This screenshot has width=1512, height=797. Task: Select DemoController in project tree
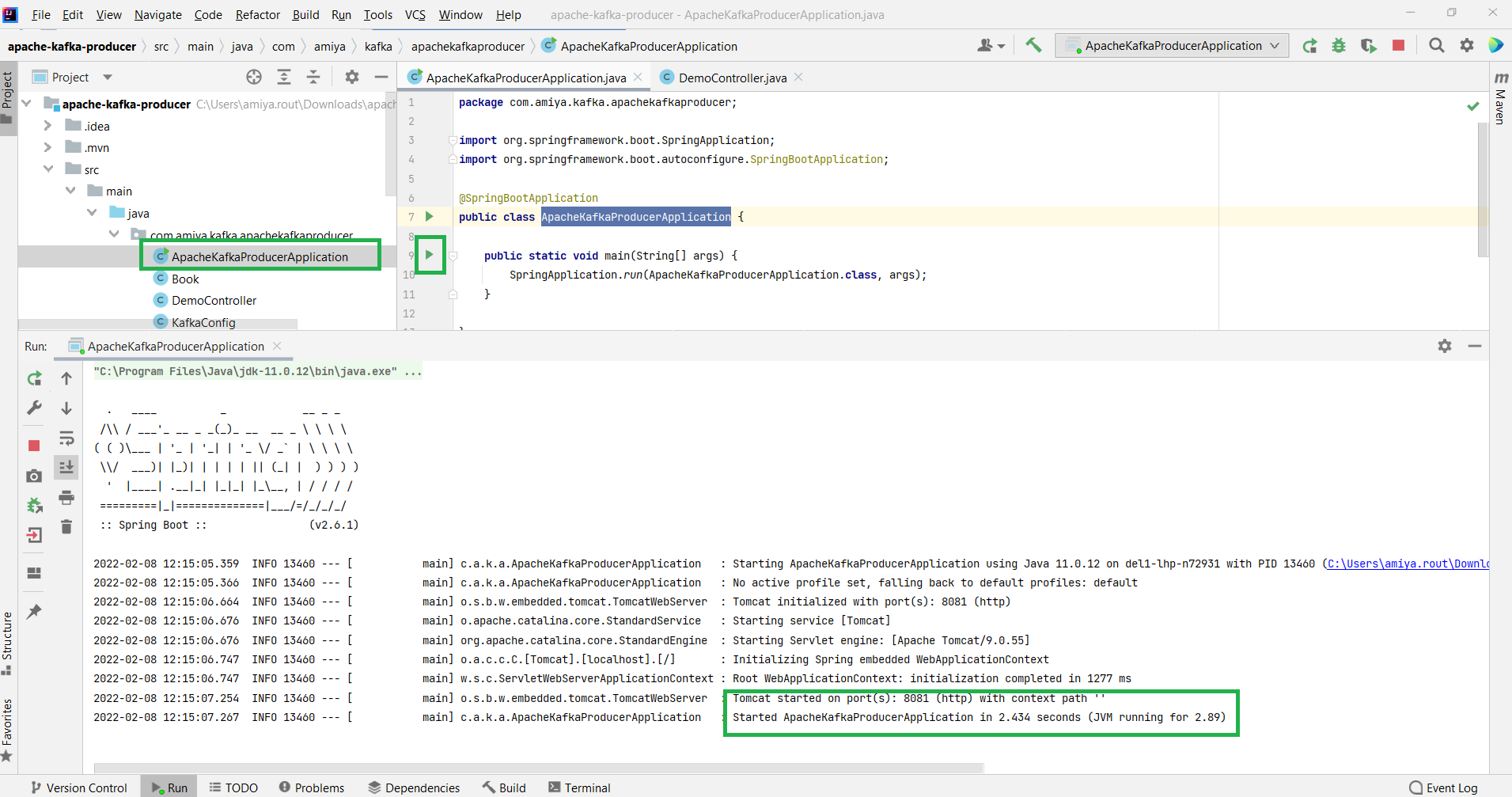[x=214, y=300]
